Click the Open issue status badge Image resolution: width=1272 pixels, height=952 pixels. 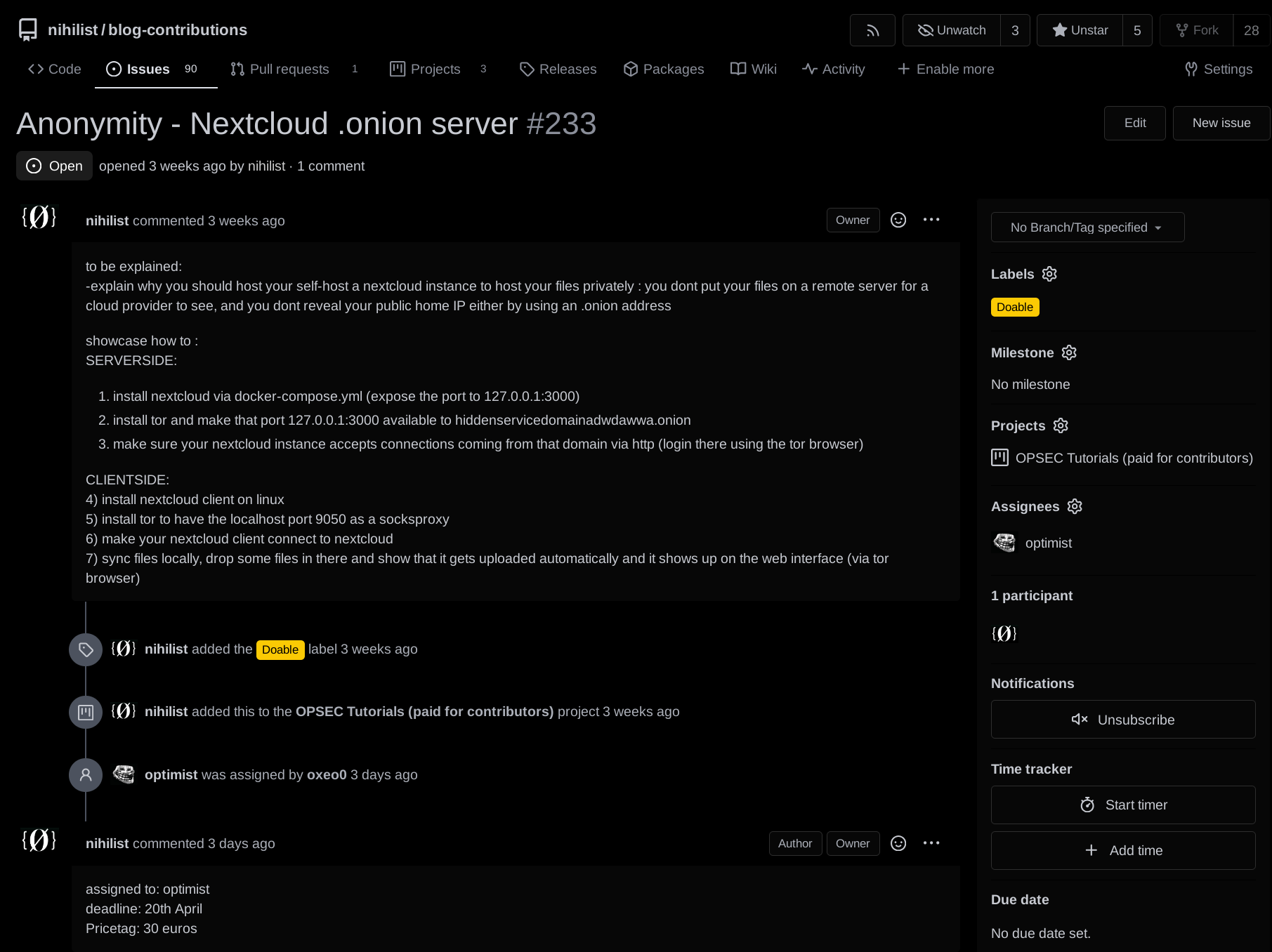pyautogui.click(x=54, y=166)
